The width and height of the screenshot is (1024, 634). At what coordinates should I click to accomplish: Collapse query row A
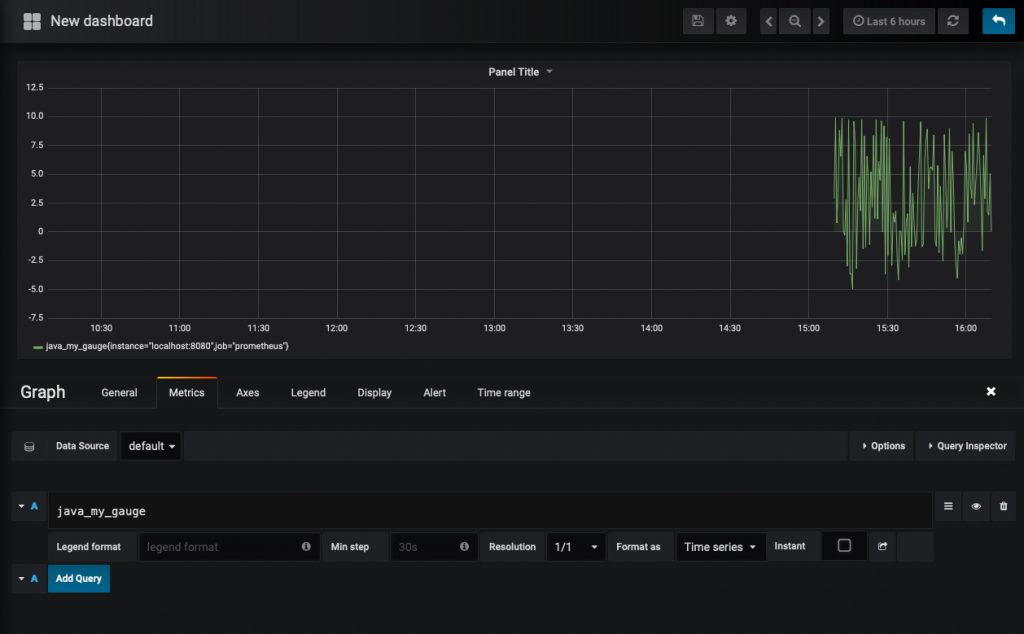(19, 506)
